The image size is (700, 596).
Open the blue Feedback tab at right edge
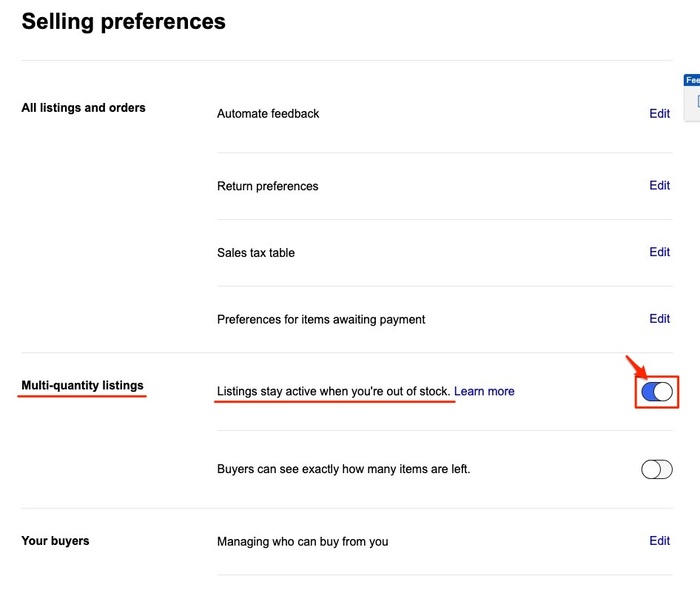coord(692,80)
